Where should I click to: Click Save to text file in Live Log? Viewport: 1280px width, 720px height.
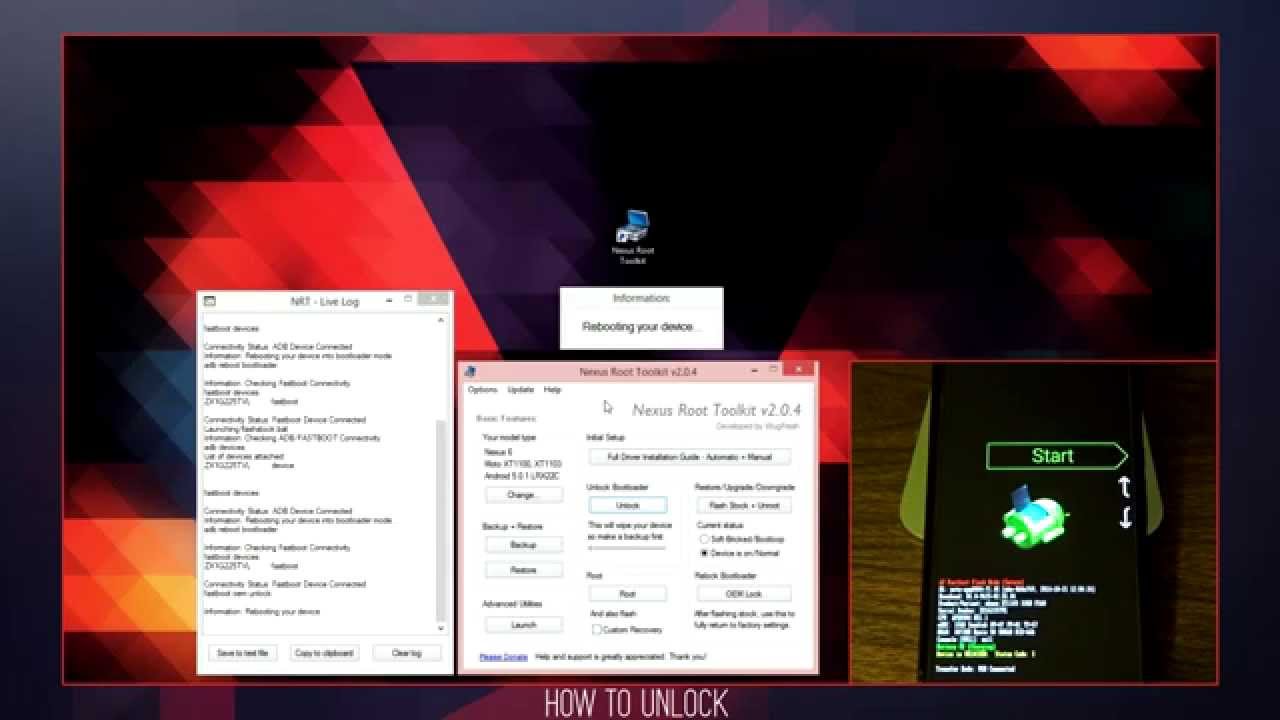pyautogui.click(x=243, y=653)
